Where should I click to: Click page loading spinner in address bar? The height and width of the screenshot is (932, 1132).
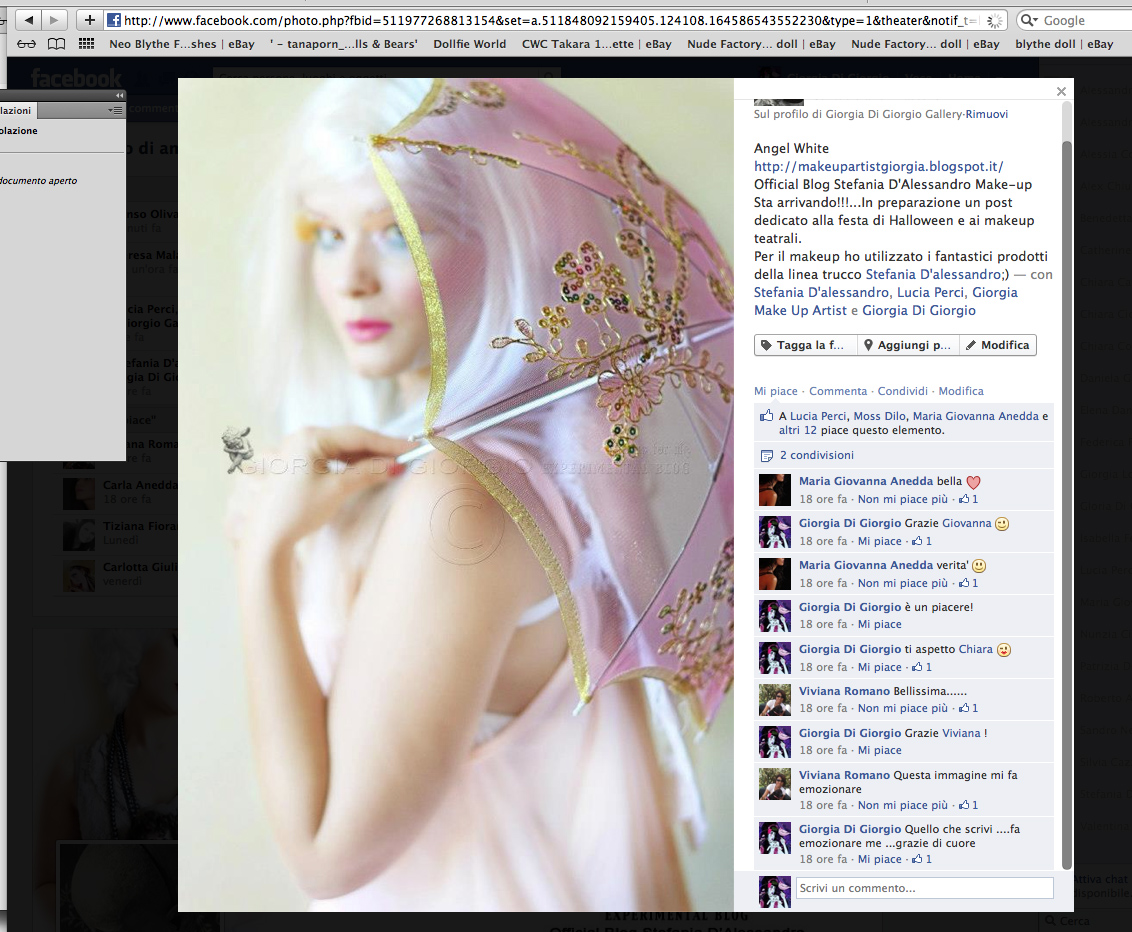pyautogui.click(x=994, y=21)
